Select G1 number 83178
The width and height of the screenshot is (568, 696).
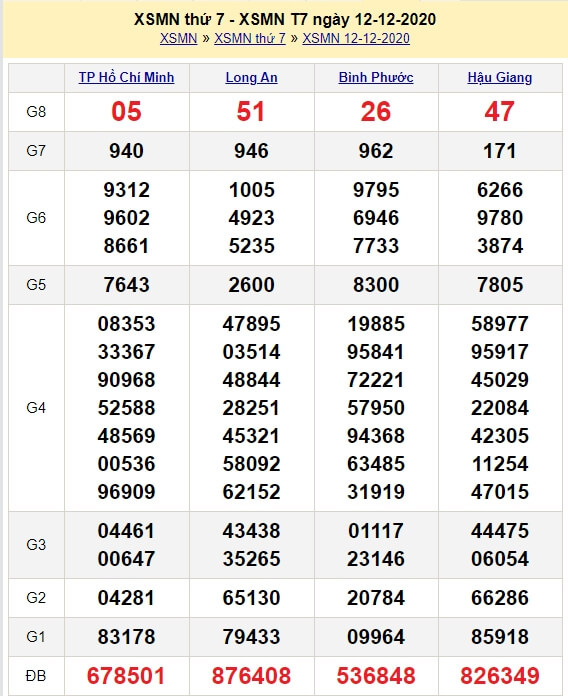[126, 637]
